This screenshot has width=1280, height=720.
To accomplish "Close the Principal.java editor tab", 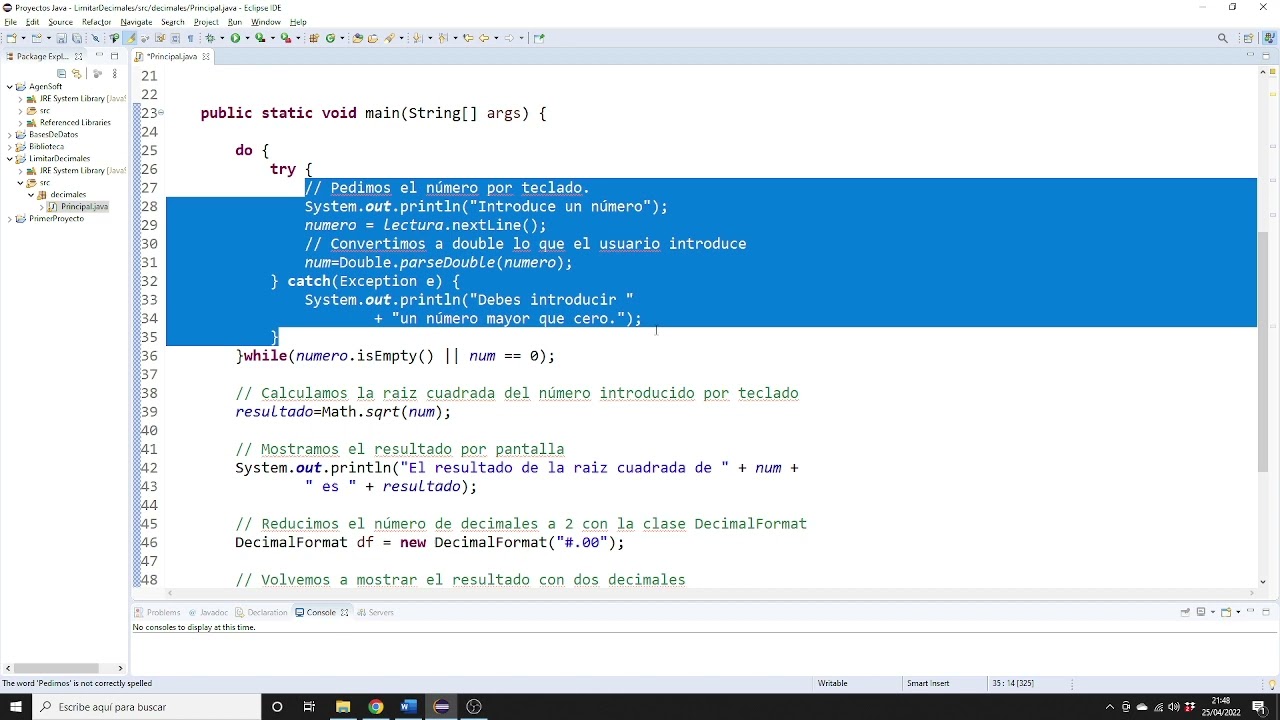I will point(206,56).
